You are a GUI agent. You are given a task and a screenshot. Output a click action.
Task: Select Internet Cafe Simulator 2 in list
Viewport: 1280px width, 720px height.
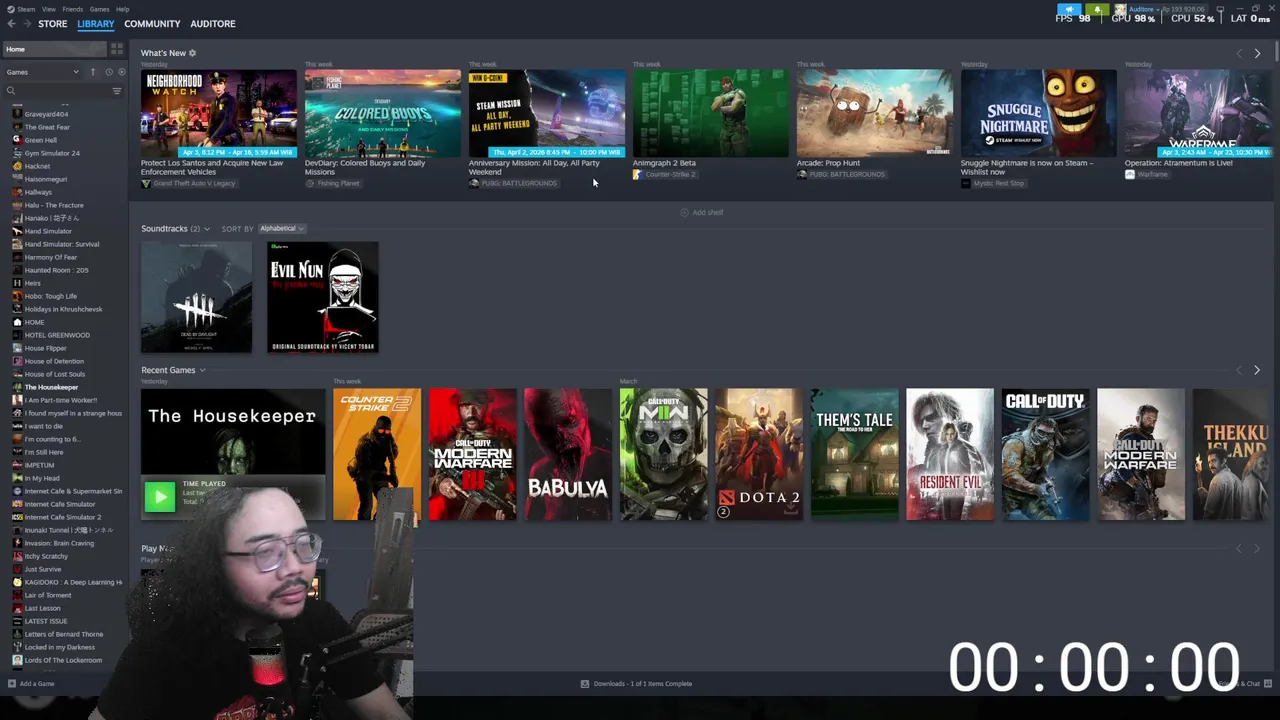[64, 517]
